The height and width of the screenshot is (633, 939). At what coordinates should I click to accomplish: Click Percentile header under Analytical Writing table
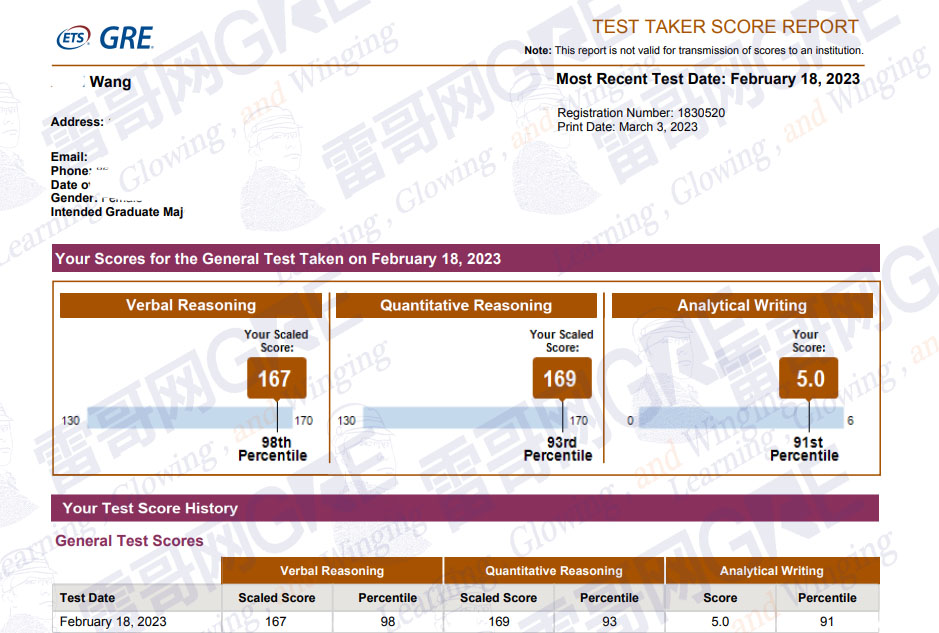tap(827, 598)
